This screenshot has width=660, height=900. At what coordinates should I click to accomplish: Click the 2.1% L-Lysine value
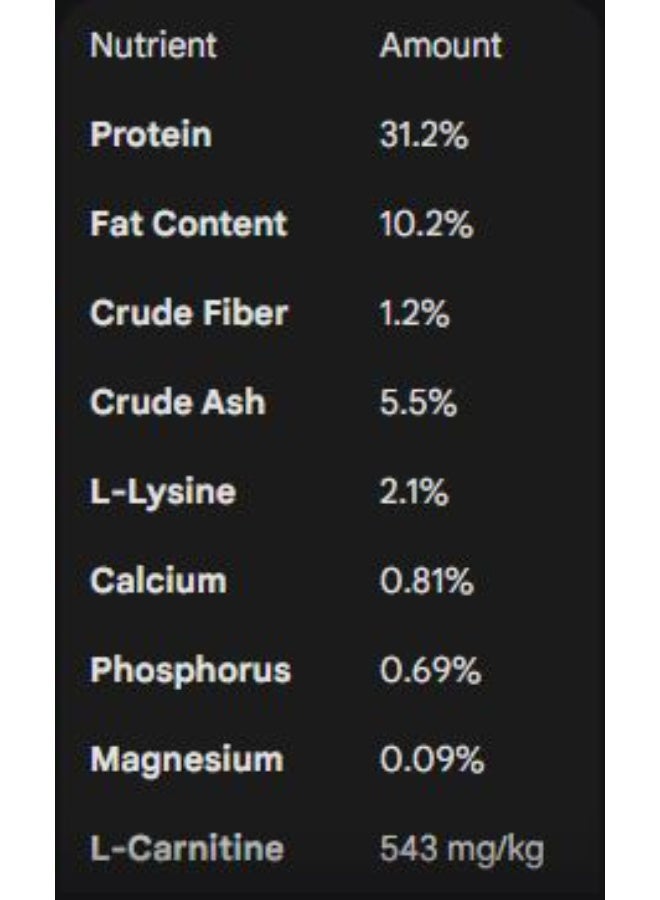point(414,492)
